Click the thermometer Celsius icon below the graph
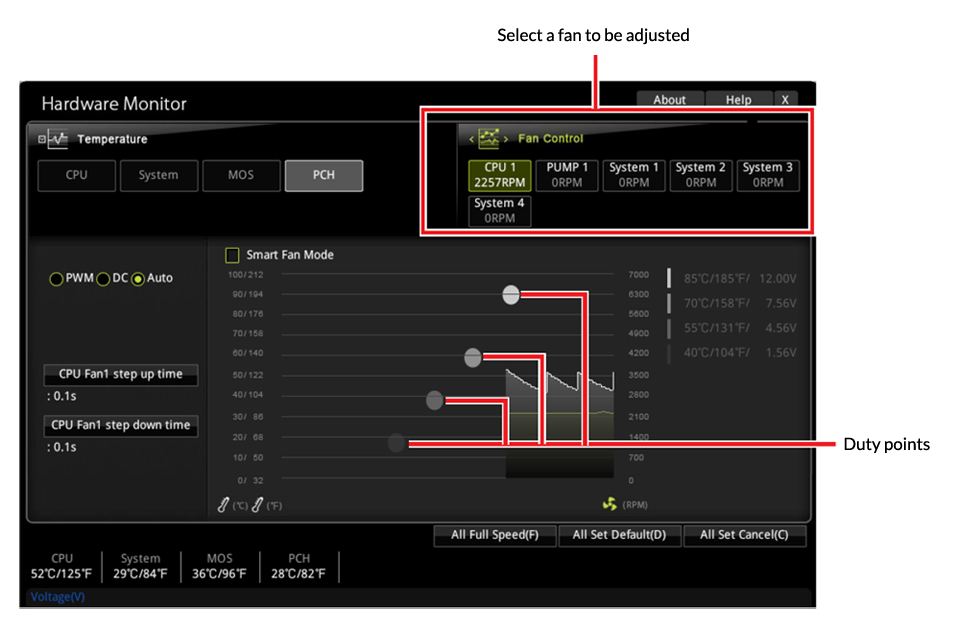The image size is (960, 634). pos(221,504)
